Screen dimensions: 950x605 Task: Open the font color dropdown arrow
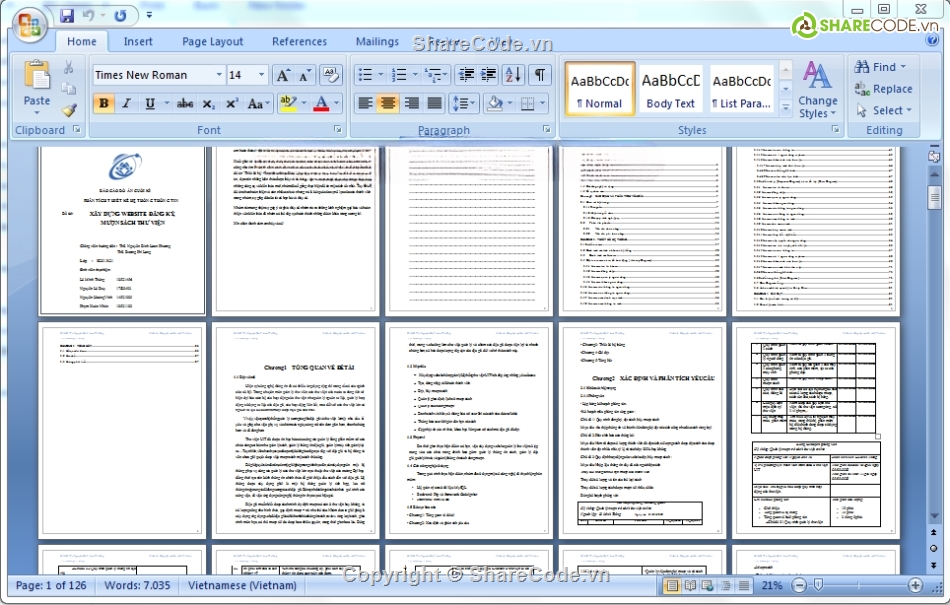tap(337, 104)
